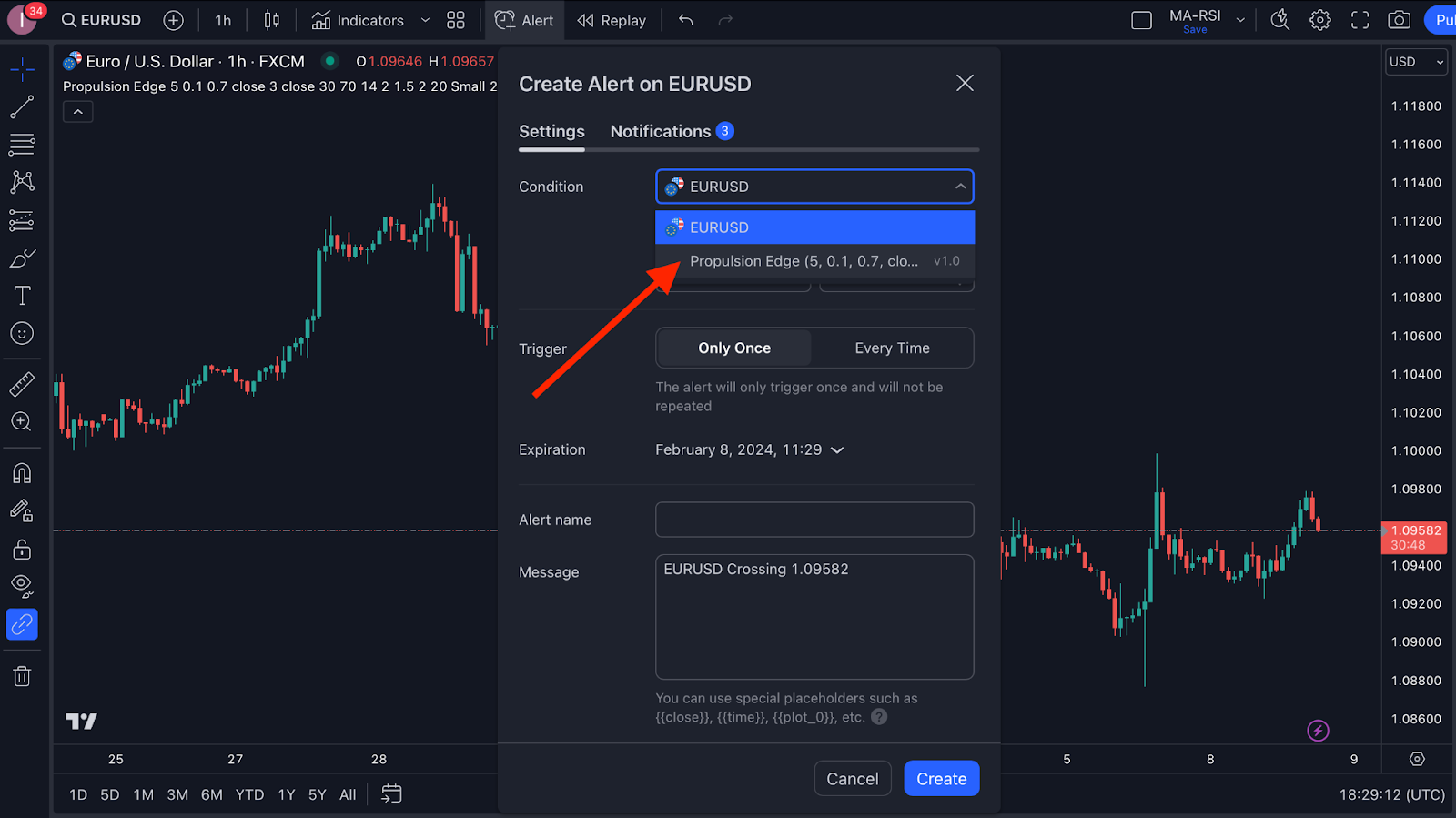Open the forecasting and measurement tools
This screenshot has width=1456, height=818.
22,220
